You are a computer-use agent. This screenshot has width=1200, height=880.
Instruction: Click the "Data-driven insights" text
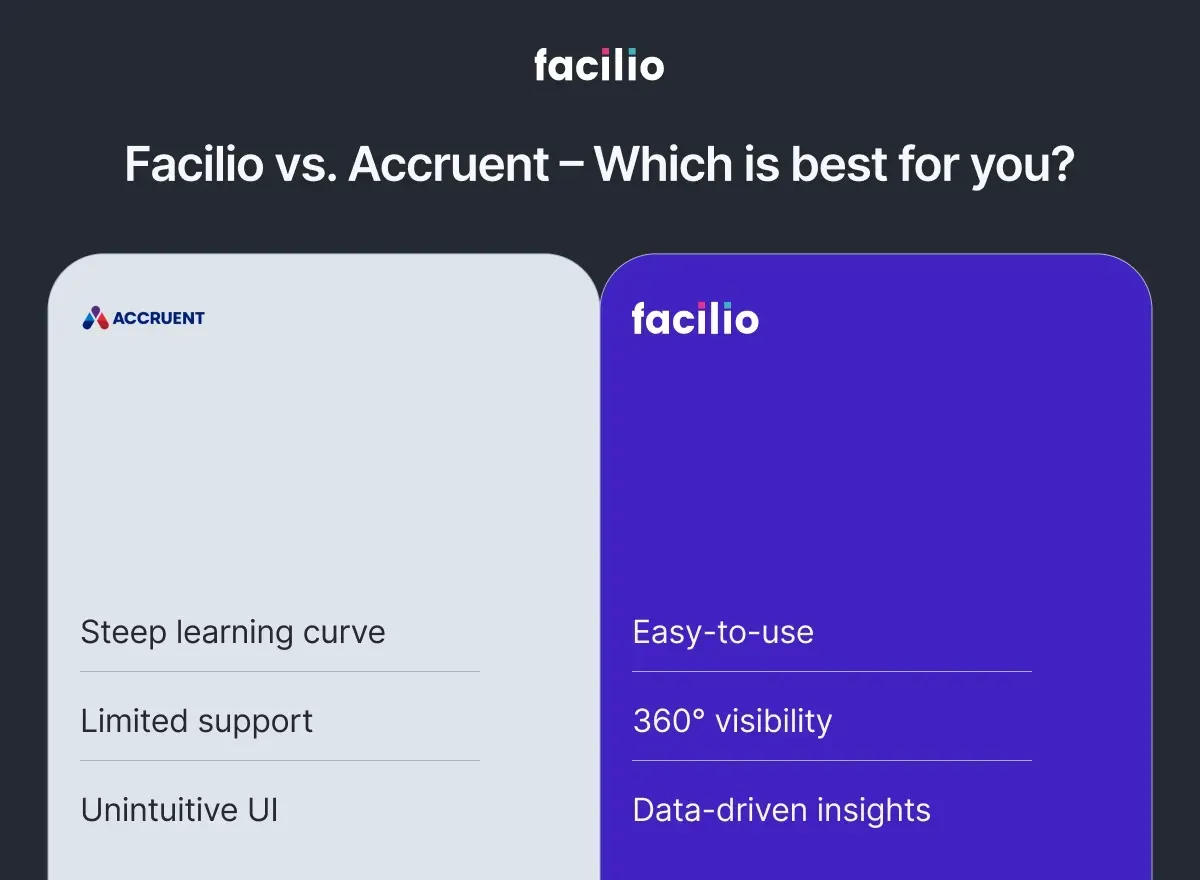[x=781, y=810]
